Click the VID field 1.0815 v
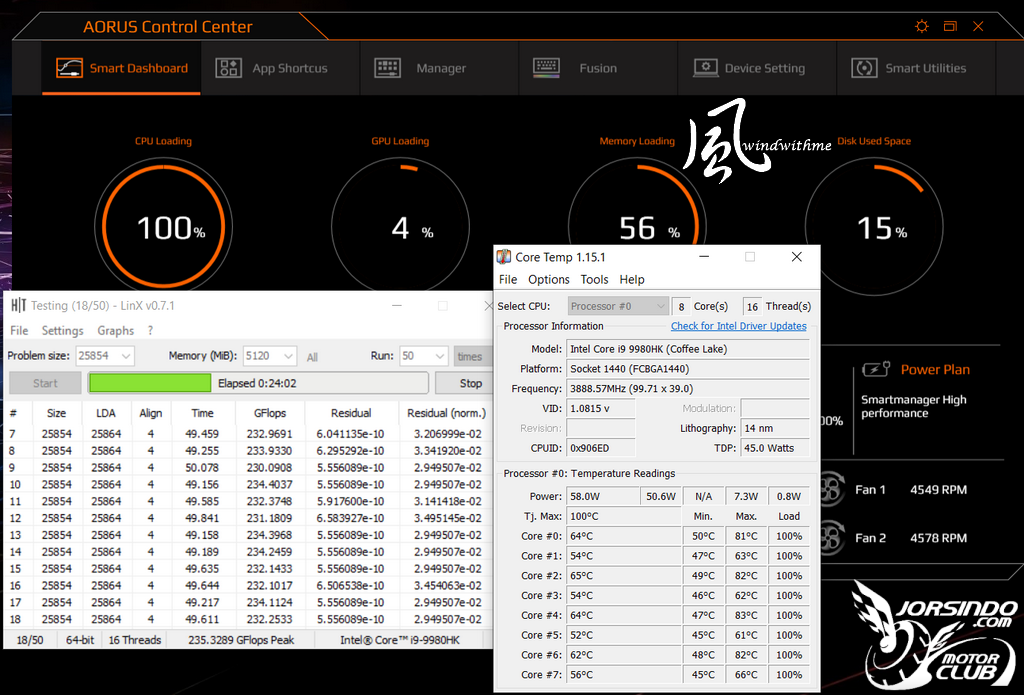 tap(600, 408)
